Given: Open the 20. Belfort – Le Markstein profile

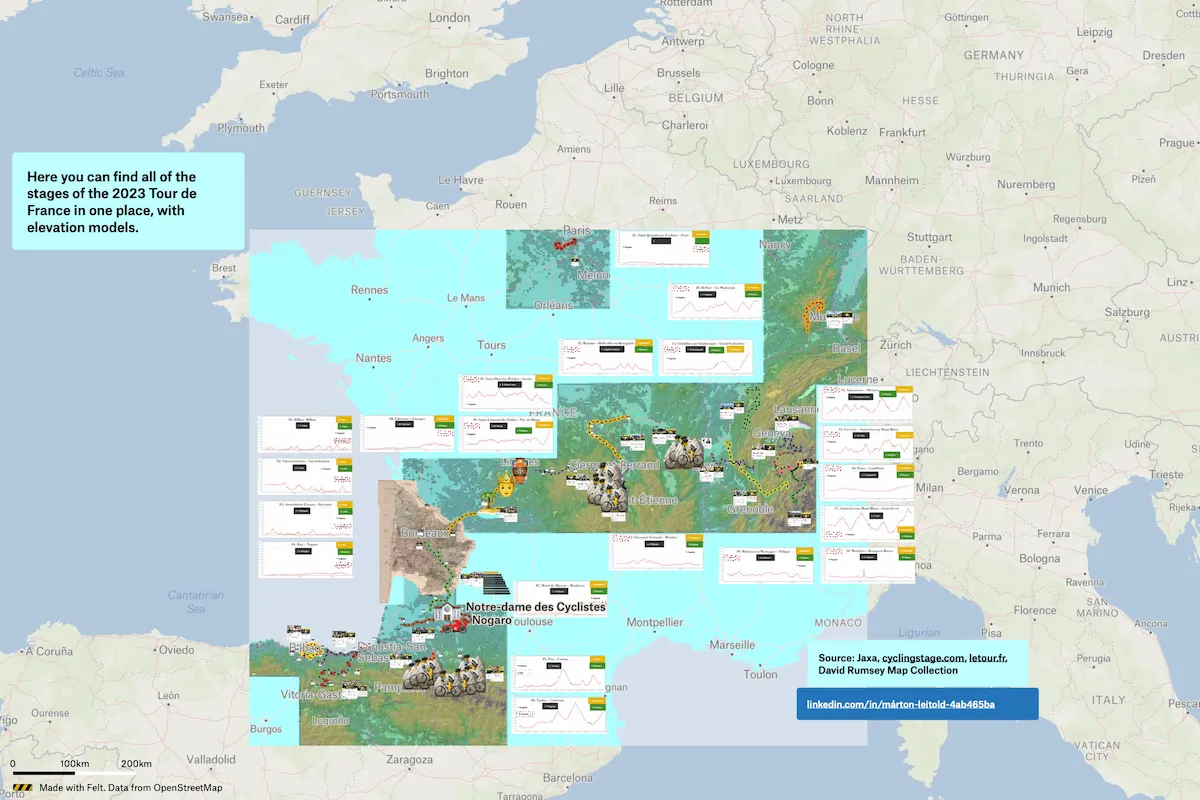Looking at the screenshot, I should tap(715, 301).
